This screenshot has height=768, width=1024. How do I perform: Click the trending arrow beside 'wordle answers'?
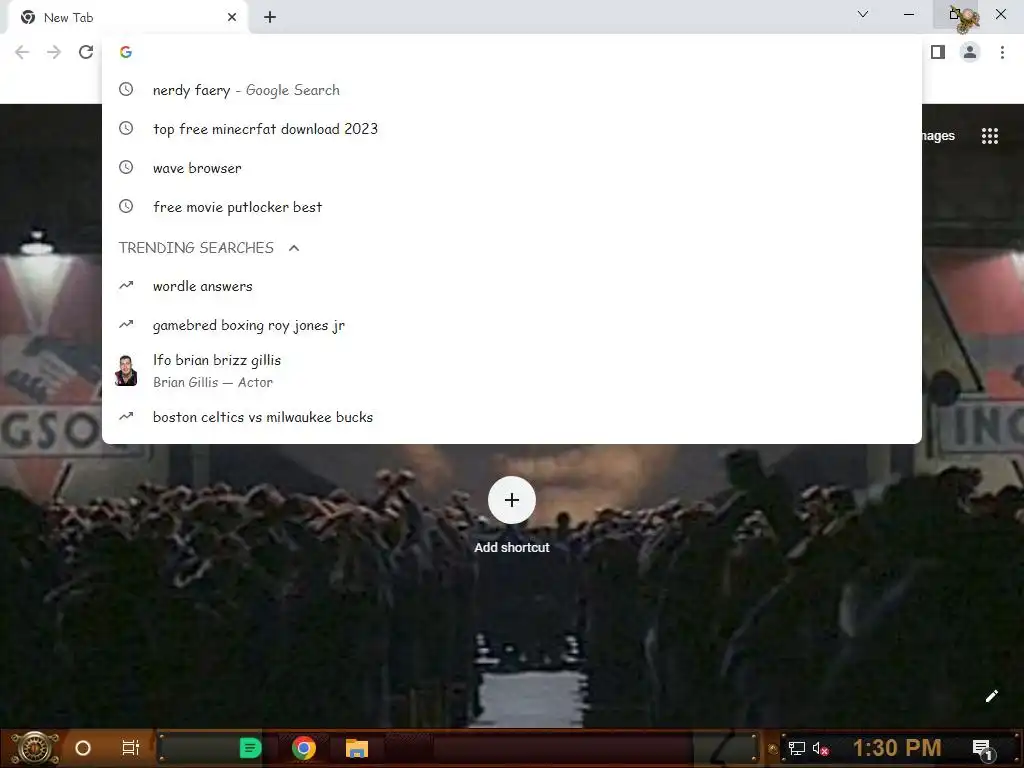coord(126,285)
